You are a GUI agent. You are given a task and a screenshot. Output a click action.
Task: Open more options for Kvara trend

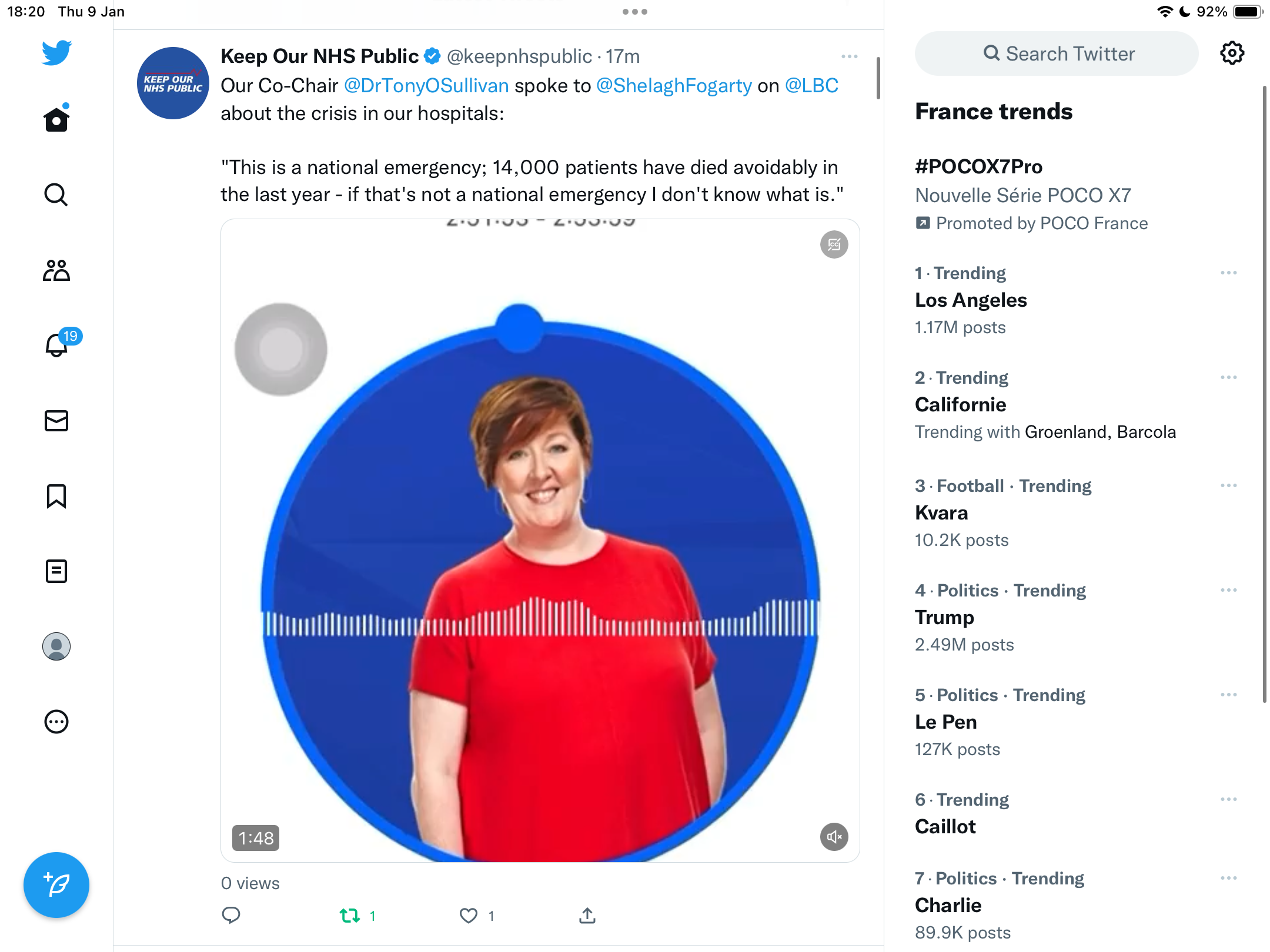(x=1228, y=485)
